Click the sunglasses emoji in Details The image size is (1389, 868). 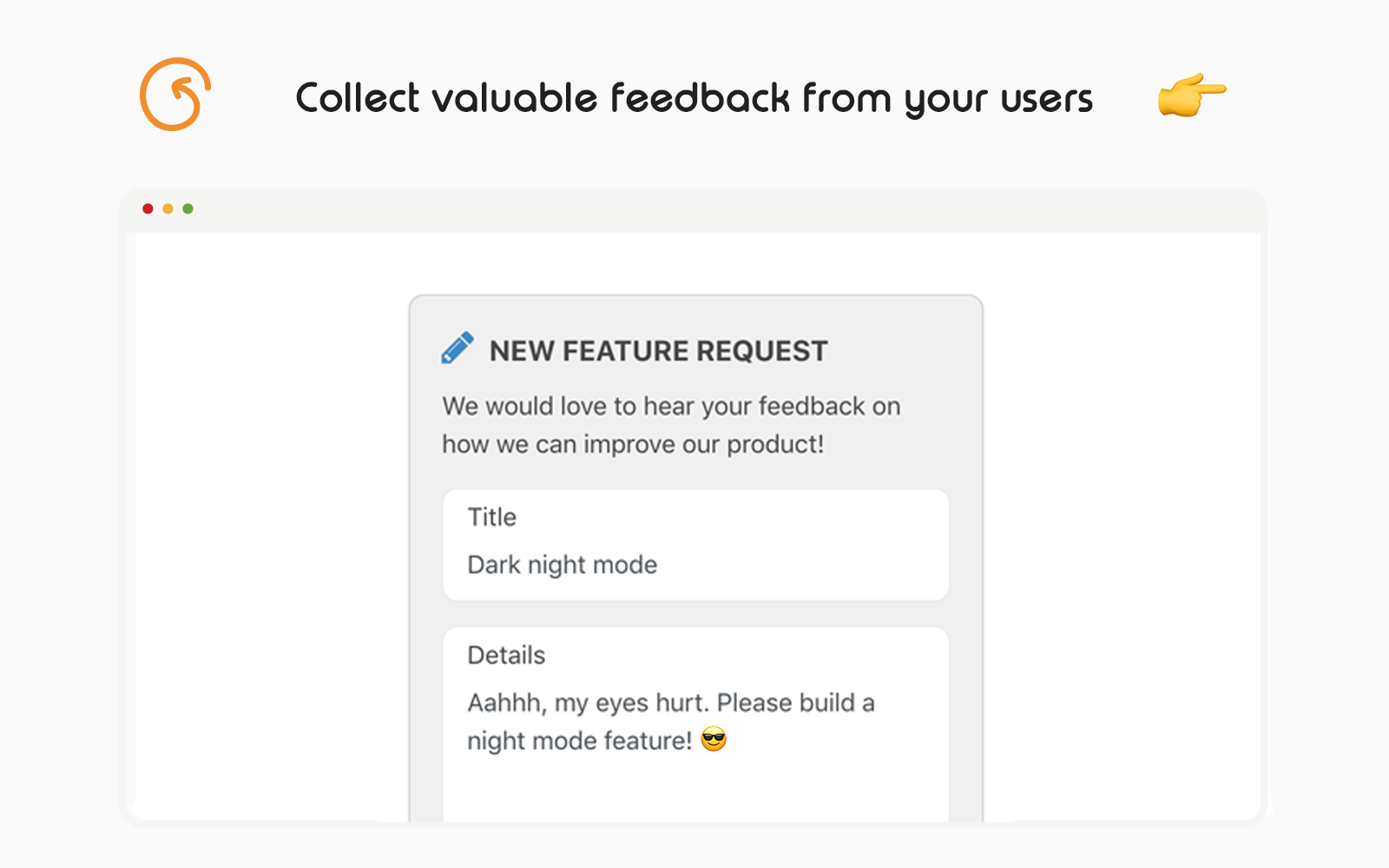click(714, 740)
